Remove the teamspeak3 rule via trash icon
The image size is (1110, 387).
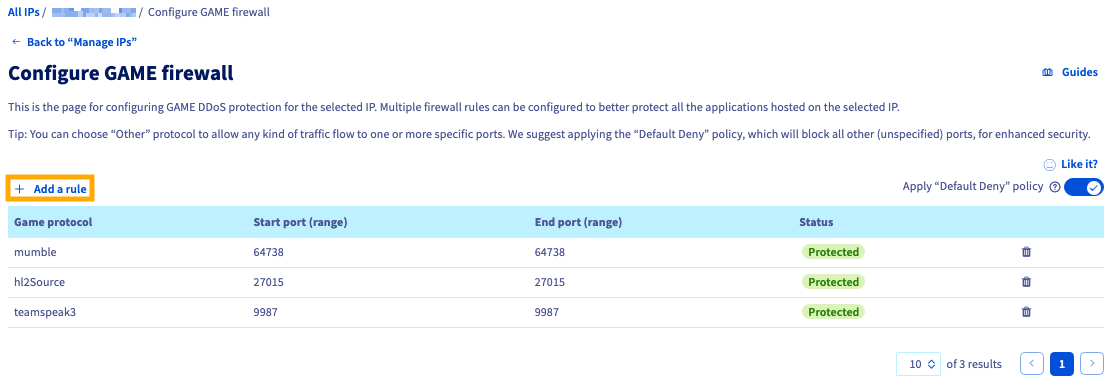[1026, 311]
